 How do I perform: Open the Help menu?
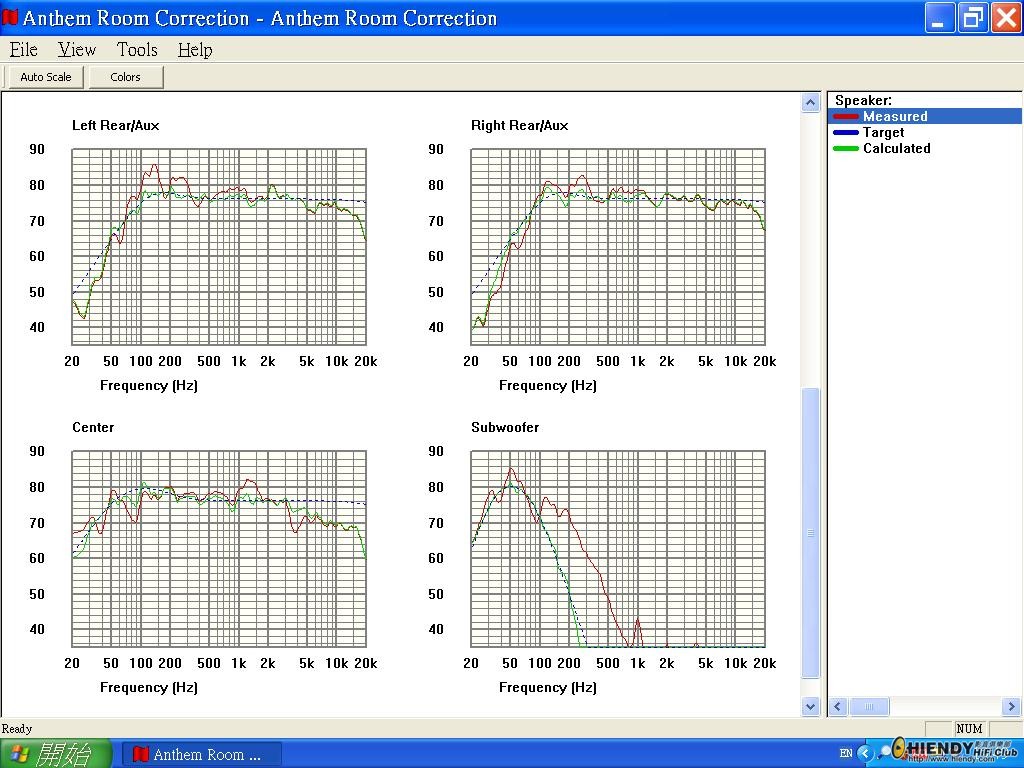coord(195,50)
